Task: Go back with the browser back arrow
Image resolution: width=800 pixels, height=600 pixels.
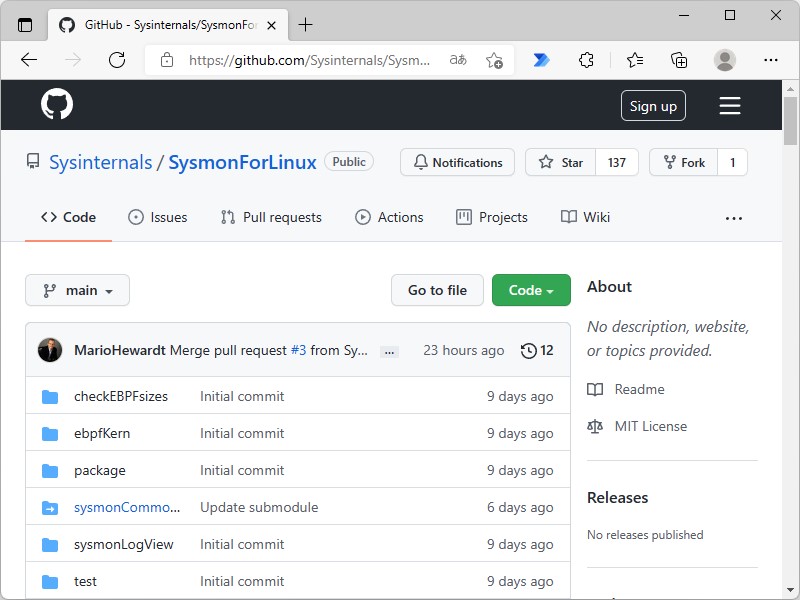Action: 29,60
